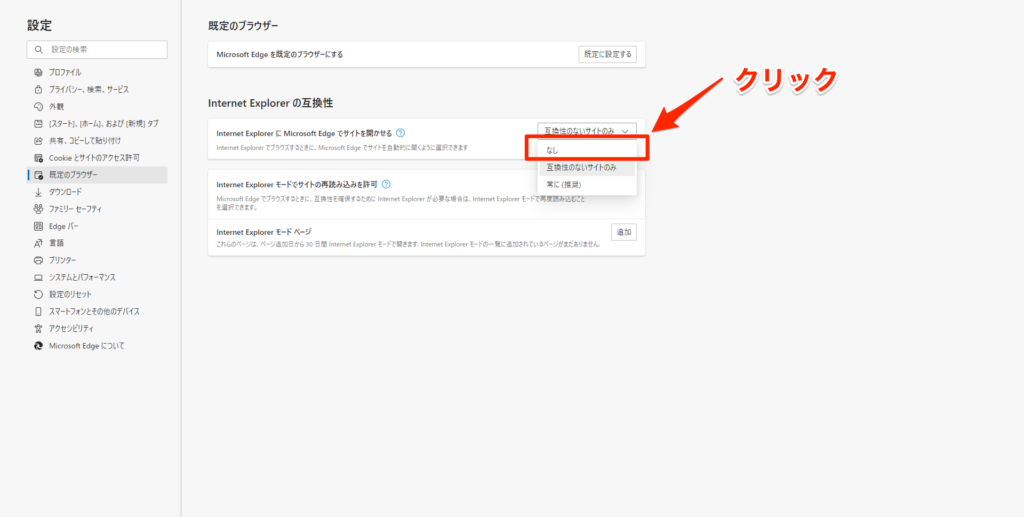Click the ダウンロード download arrow icon
Screen dimensions: 1024x517
pyautogui.click(x=38, y=192)
